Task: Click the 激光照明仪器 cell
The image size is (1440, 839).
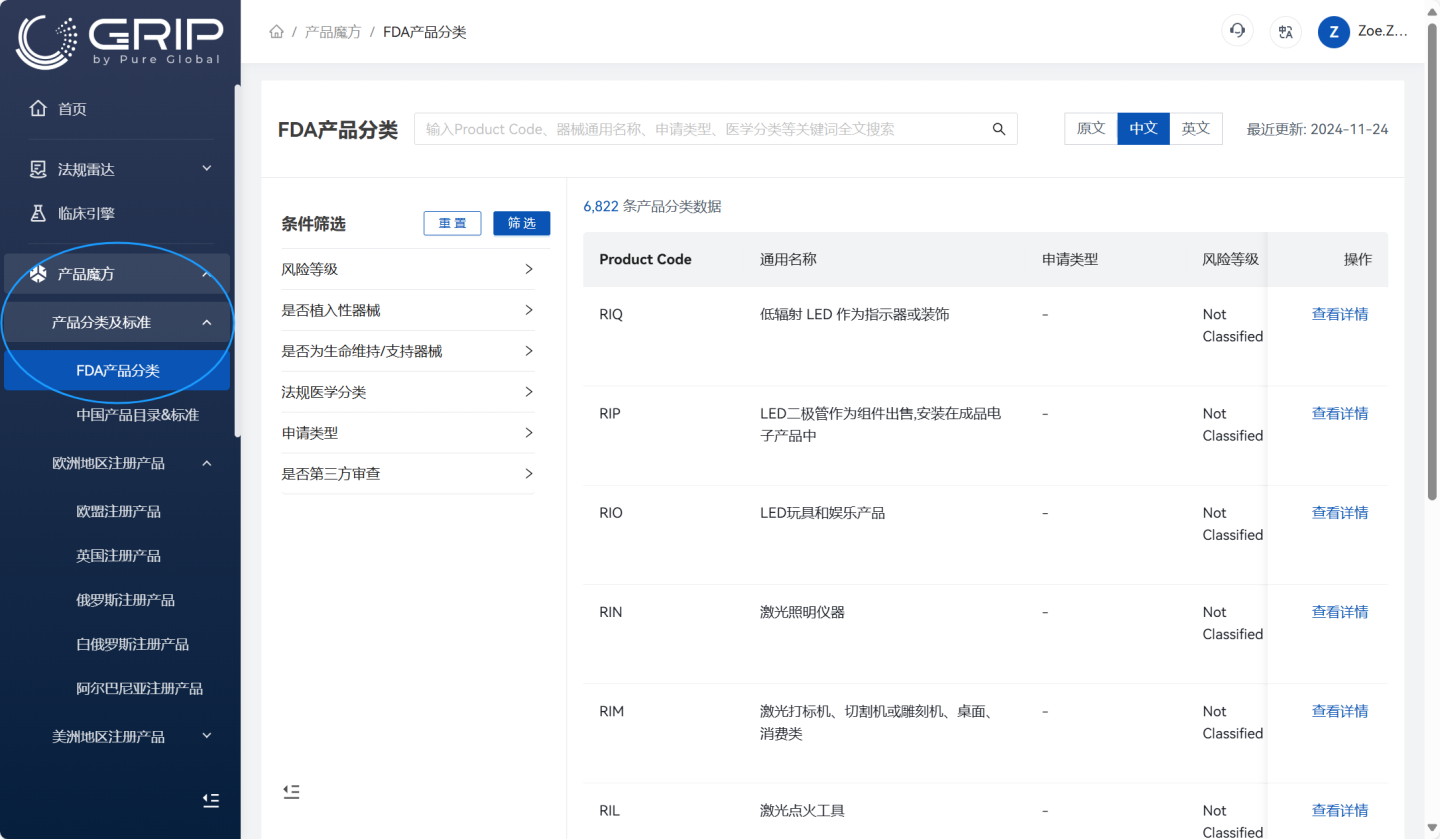Action: pos(802,611)
